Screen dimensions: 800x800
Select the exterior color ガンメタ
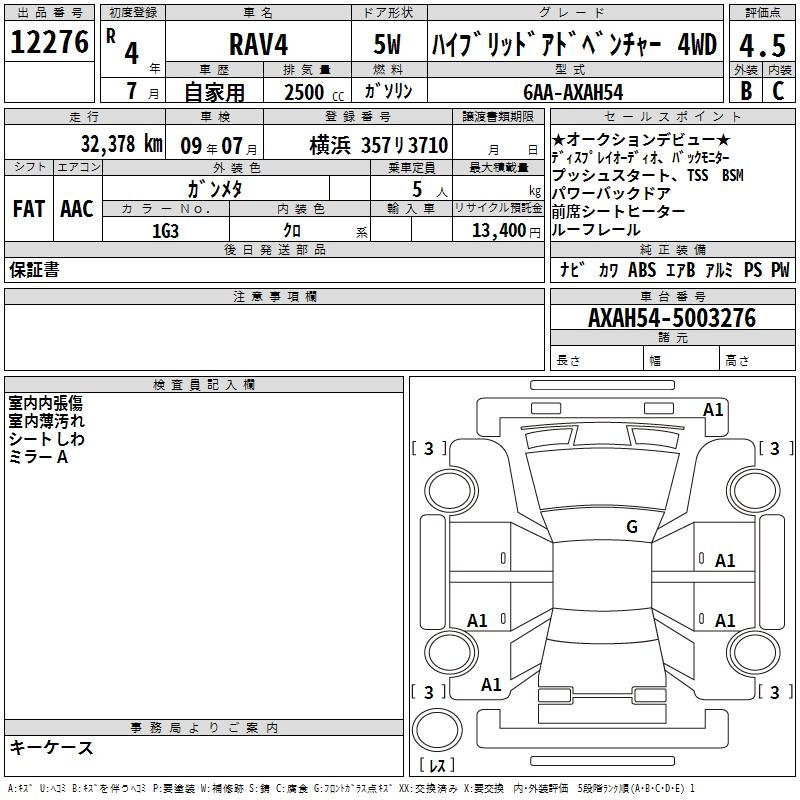215,189
